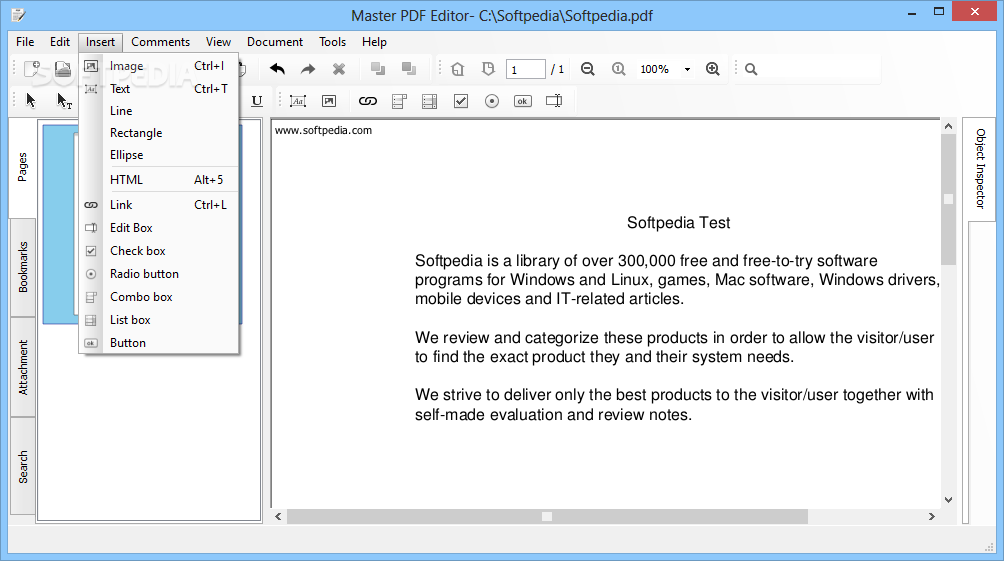Click the Send to back icon
Image resolution: width=1004 pixels, height=561 pixels.
[x=409, y=69]
